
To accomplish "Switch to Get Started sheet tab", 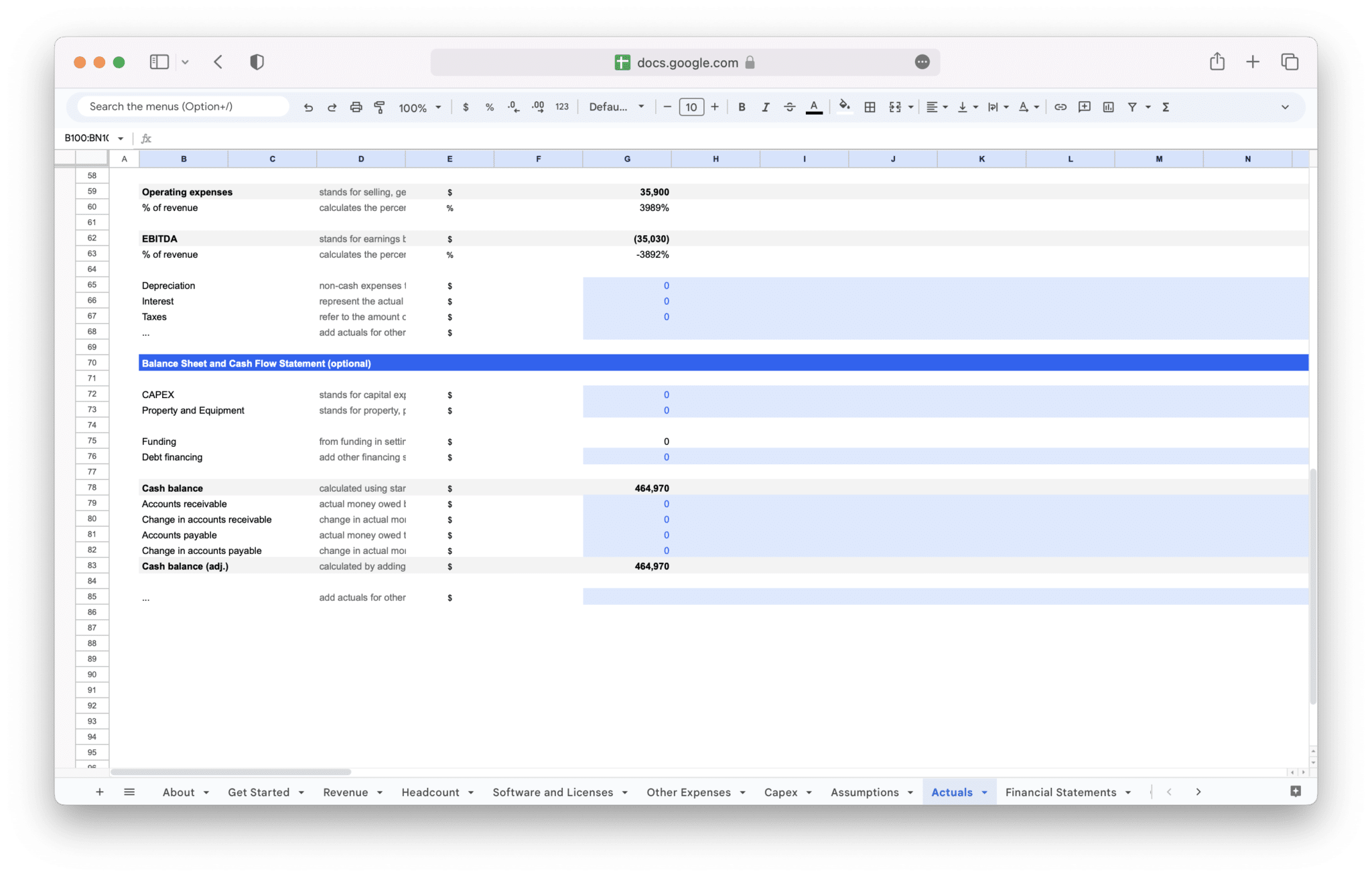I will [259, 792].
